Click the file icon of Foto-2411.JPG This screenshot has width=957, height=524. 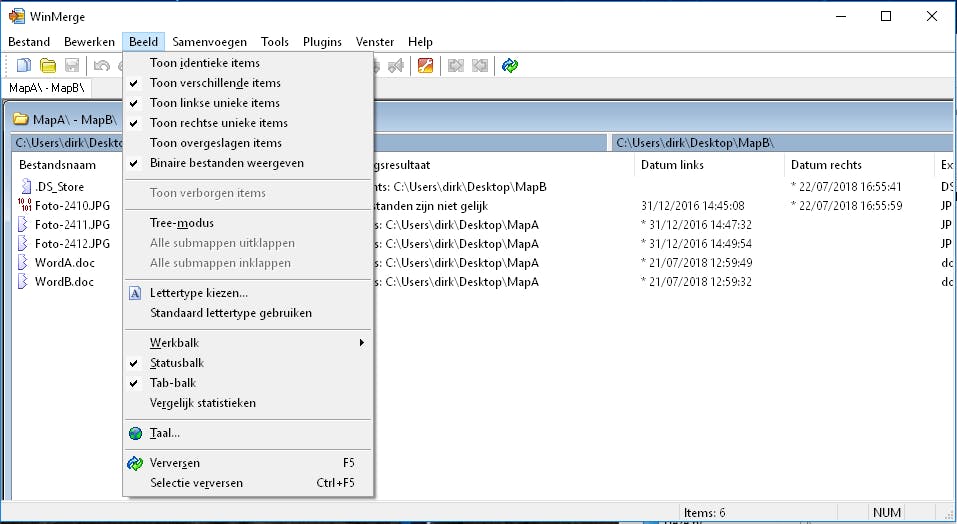(x=23, y=224)
